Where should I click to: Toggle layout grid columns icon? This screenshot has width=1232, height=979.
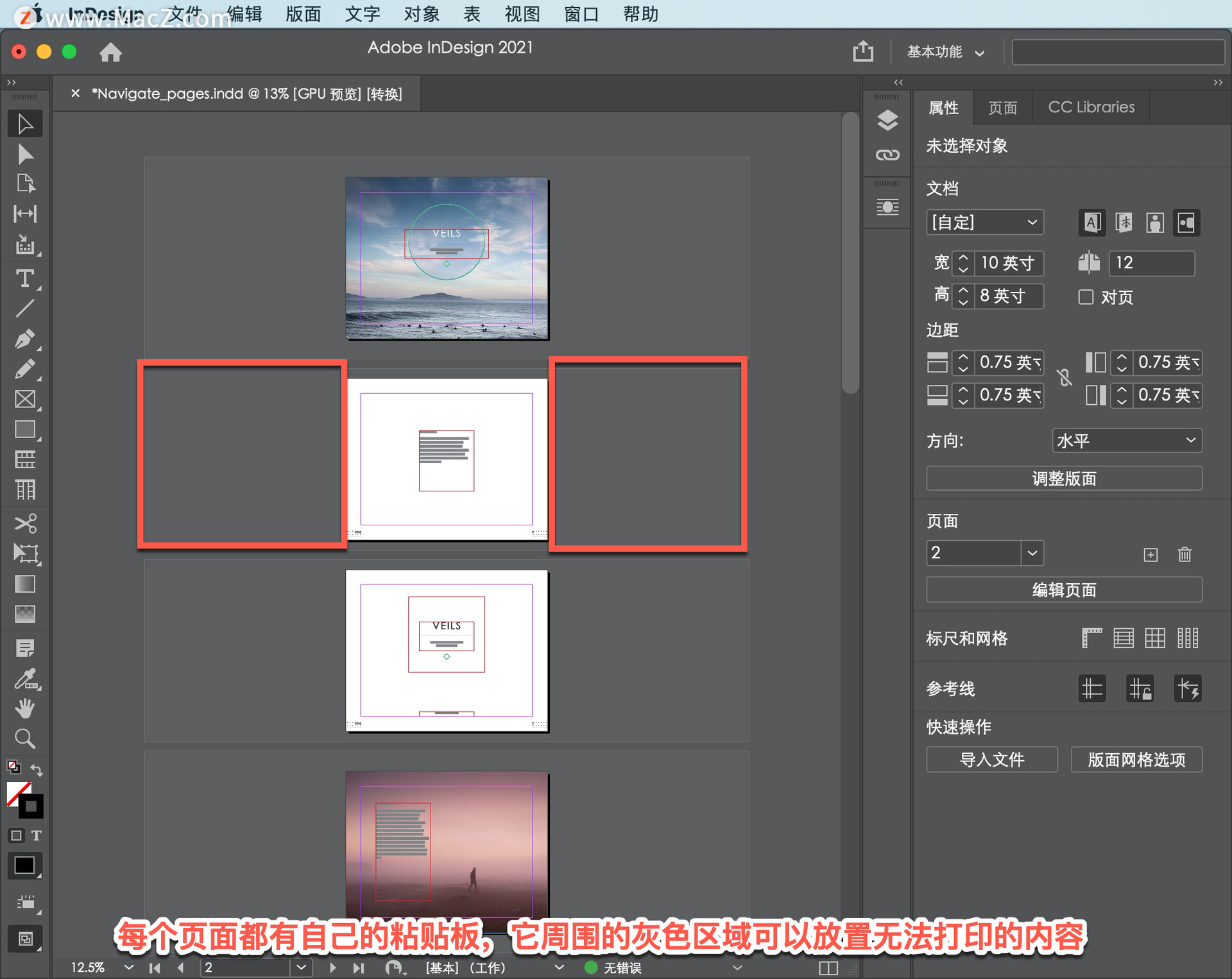coord(1188,638)
